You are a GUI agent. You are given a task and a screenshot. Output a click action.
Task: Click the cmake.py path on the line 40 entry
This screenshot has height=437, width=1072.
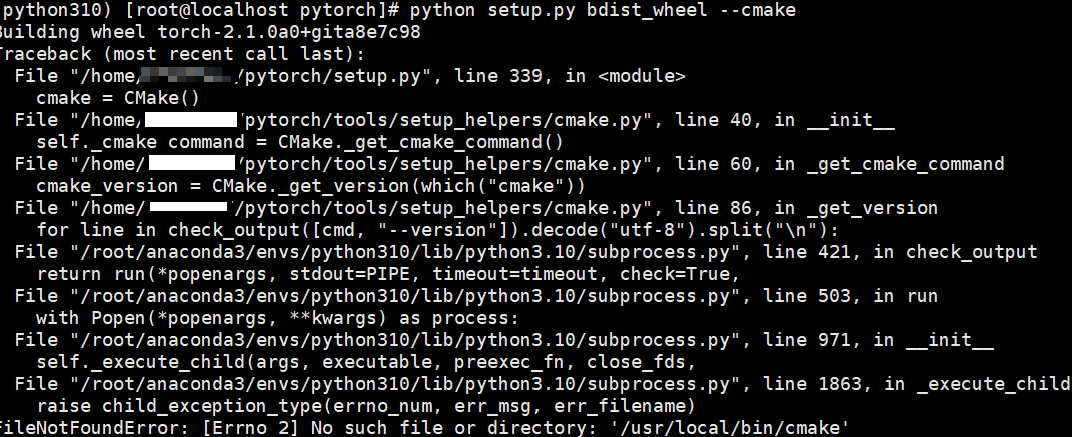pyautogui.click(x=448, y=120)
